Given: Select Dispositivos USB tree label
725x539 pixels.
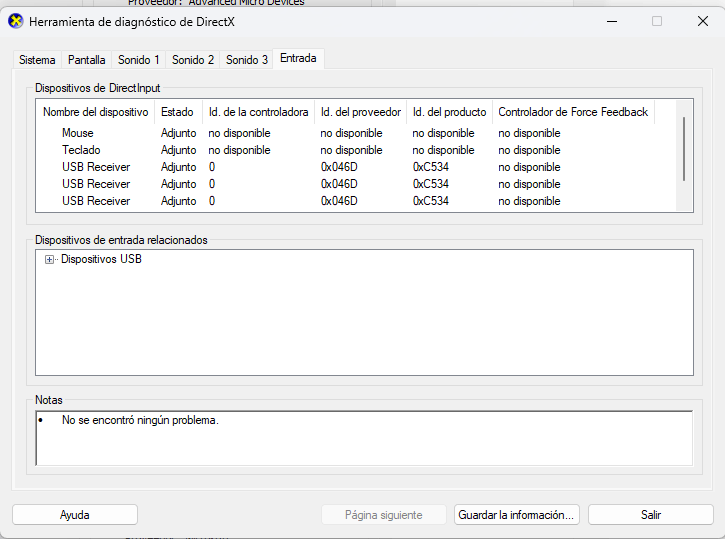Looking at the screenshot, I should click(x=101, y=259).
